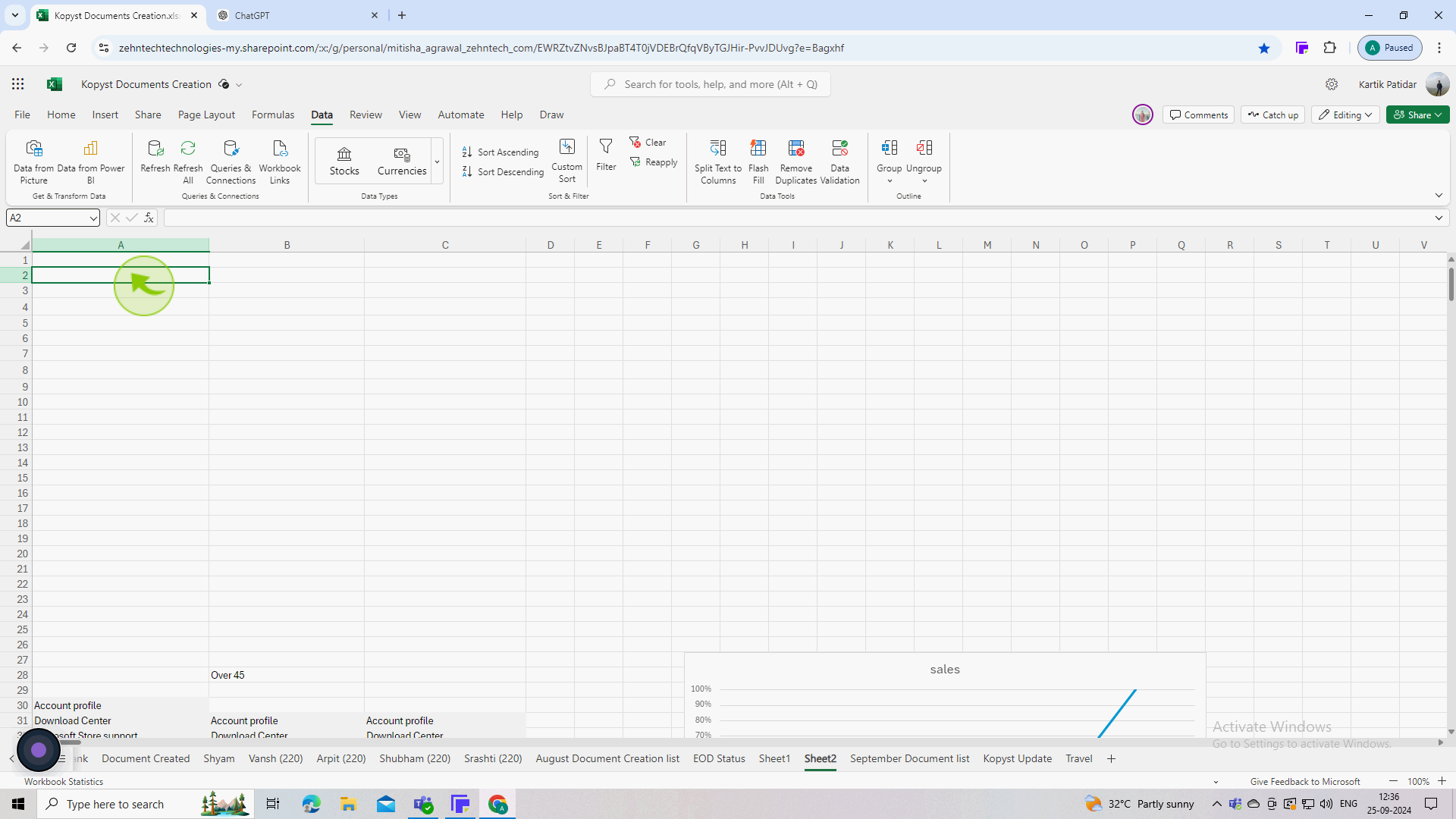Switch to Page Layout tab
Image resolution: width=1456 pixels, height=819 pixels.
(206, 115)
